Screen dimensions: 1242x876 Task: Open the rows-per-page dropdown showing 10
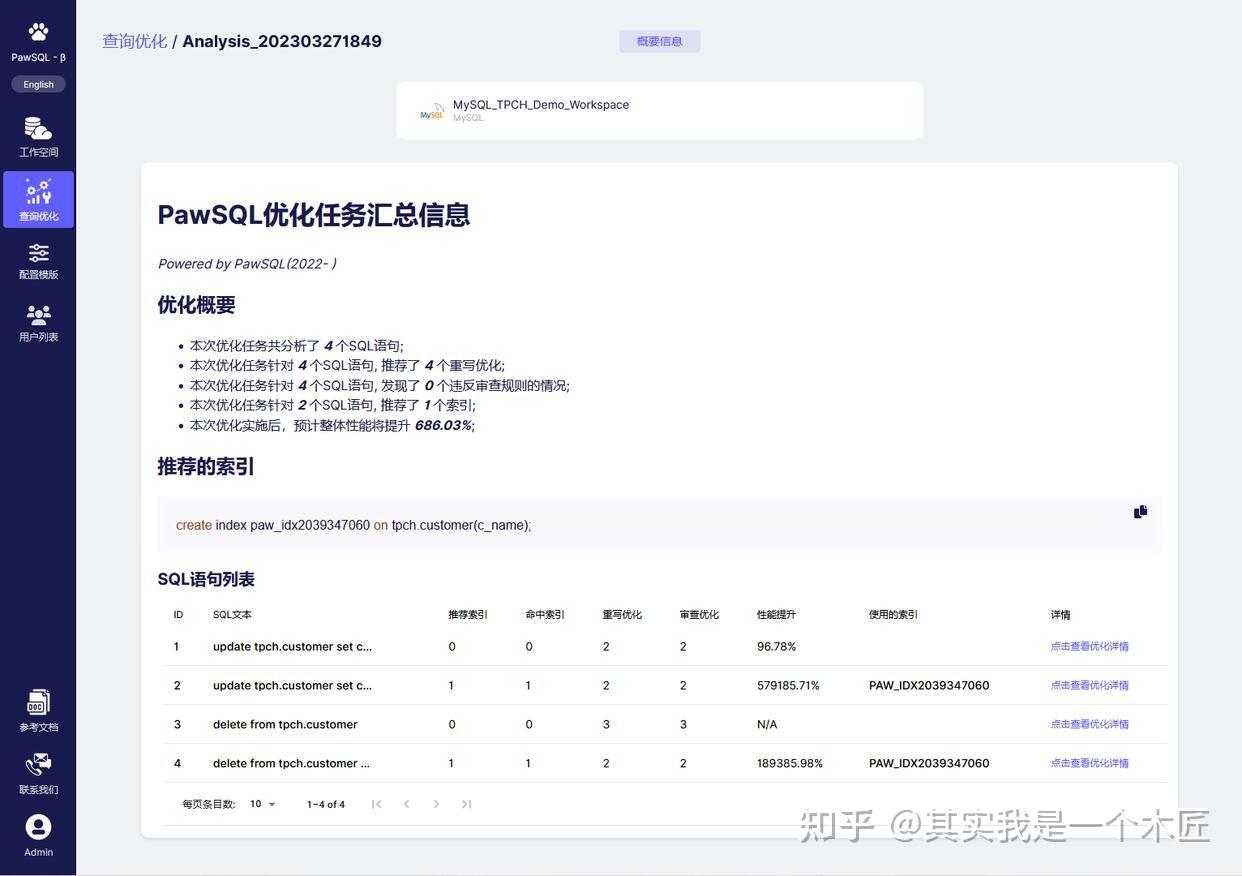pos(258,801)
